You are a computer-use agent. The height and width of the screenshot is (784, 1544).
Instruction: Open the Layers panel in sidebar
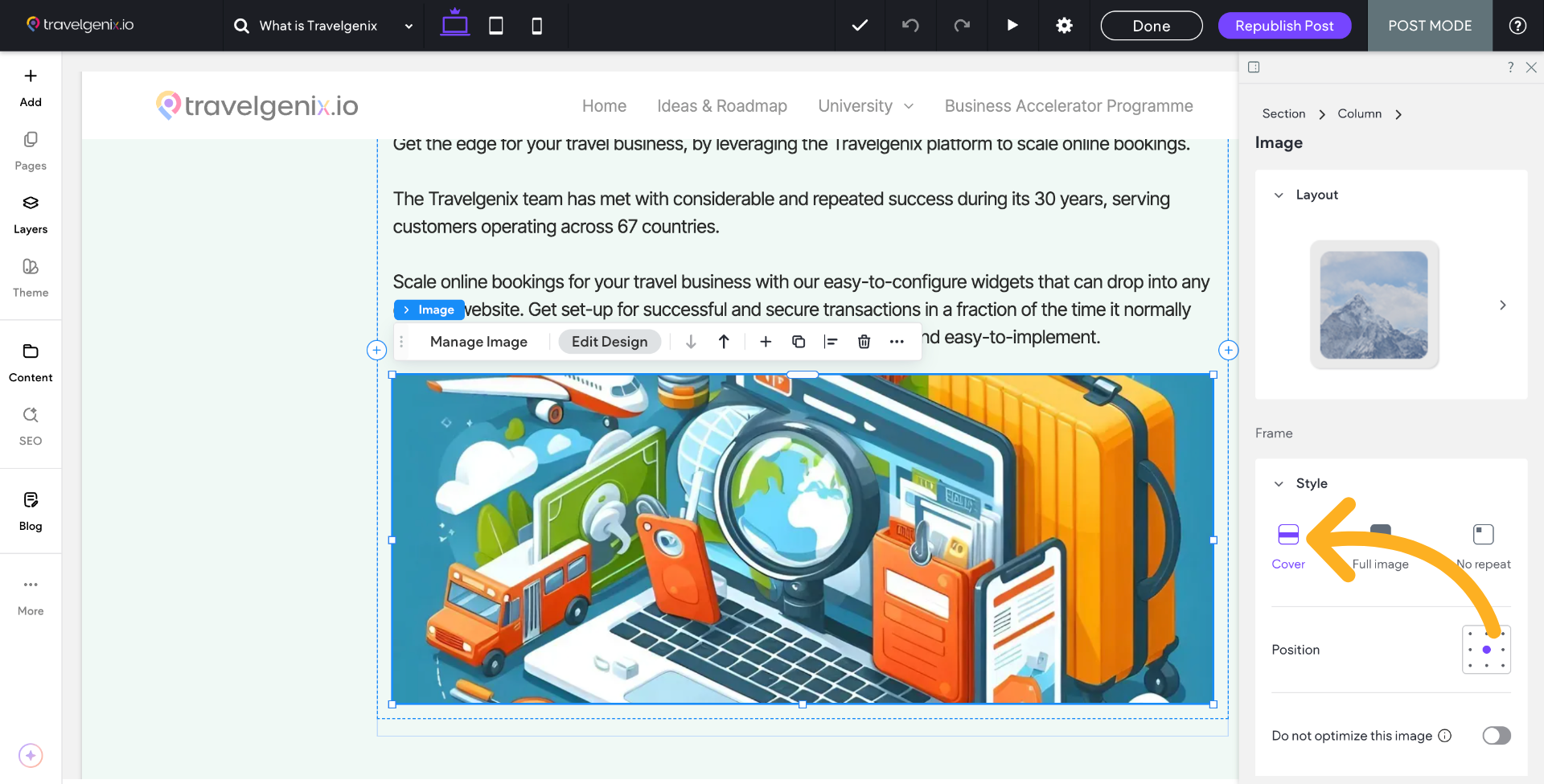[x=31, y=214]
